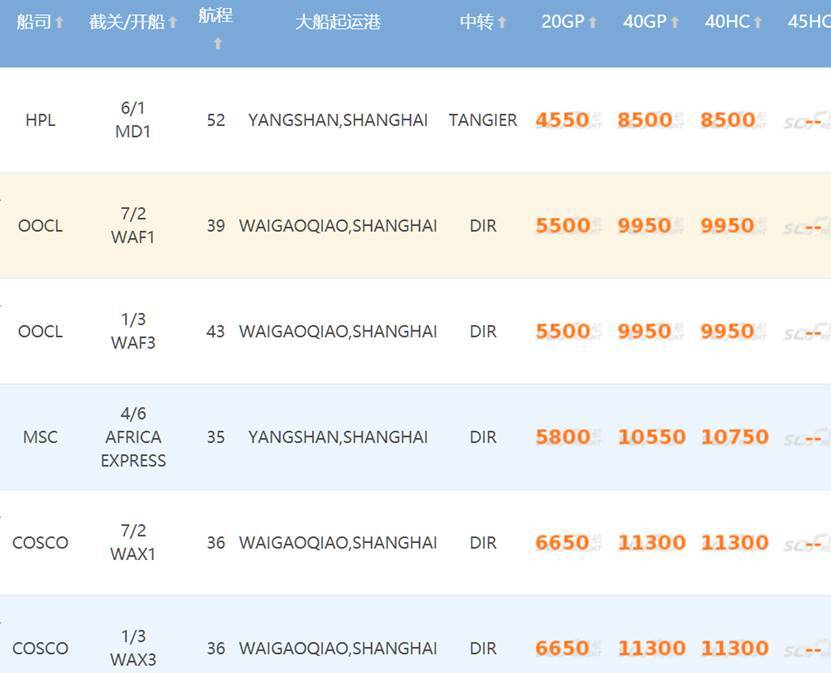831x673 pixels.
Task: Click WAIGAOQIAO,SHANGHAI in the WAF3 row
Action: point(338,331)
